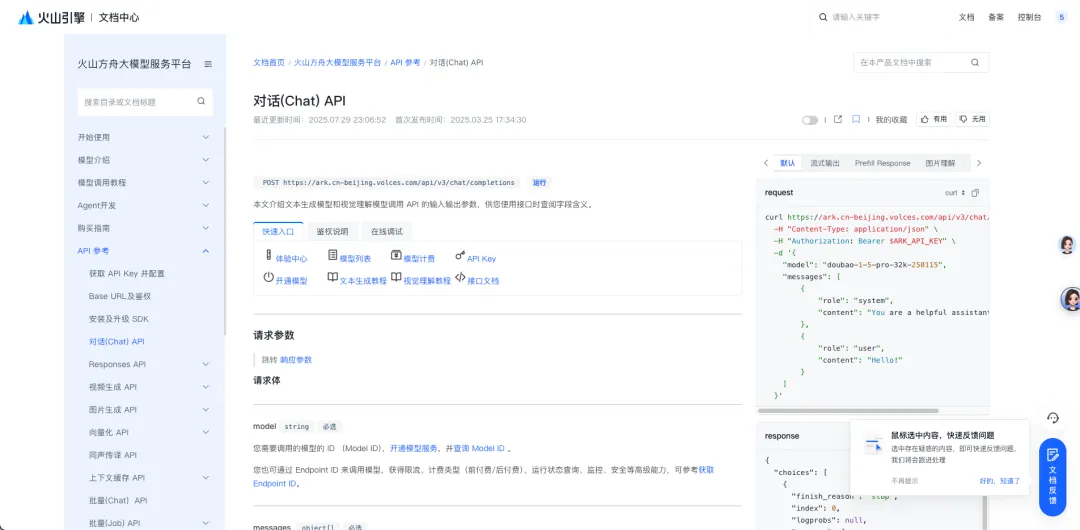Click the 火山方舟大模型服务平台 breadcrumb

[338, 62]
